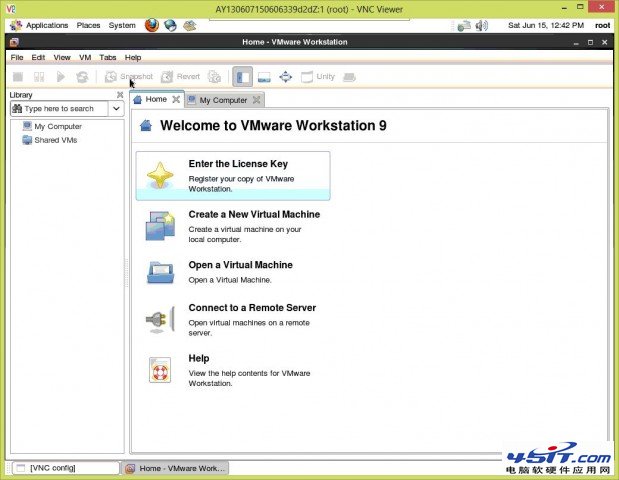Click the new virtual machine icon

click(160, 226)
